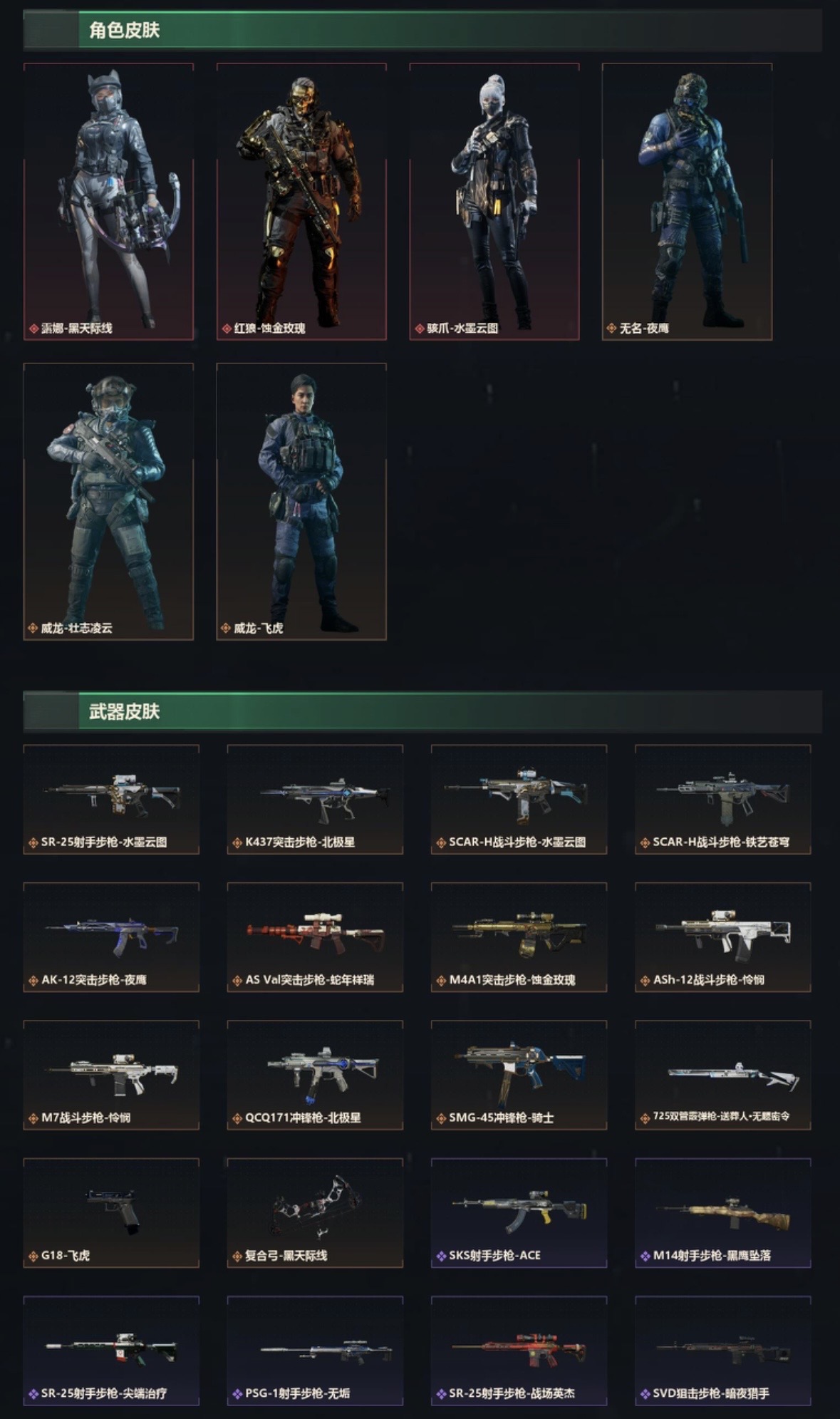Click the M4A1突击步枪-蚀金玫瑰 weapon skin

pos(519,937)
